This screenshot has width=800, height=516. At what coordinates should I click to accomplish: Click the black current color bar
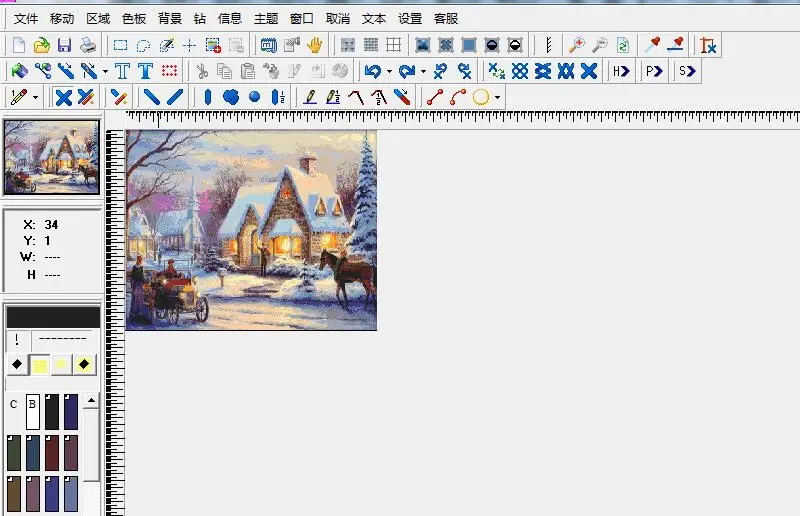53,317
